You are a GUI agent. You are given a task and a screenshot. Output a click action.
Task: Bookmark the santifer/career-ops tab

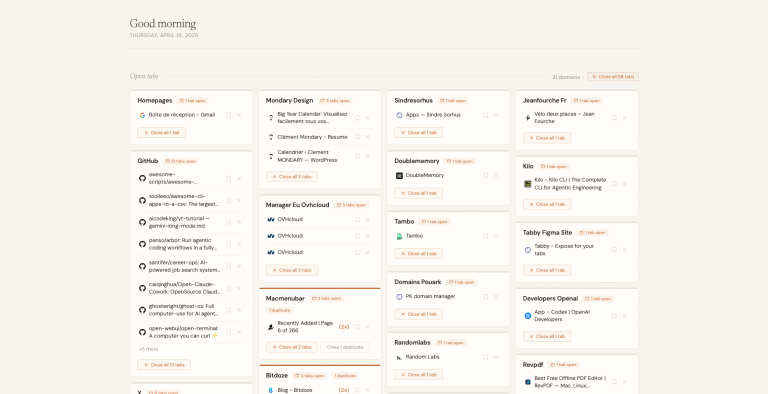(x=228, y=266)
